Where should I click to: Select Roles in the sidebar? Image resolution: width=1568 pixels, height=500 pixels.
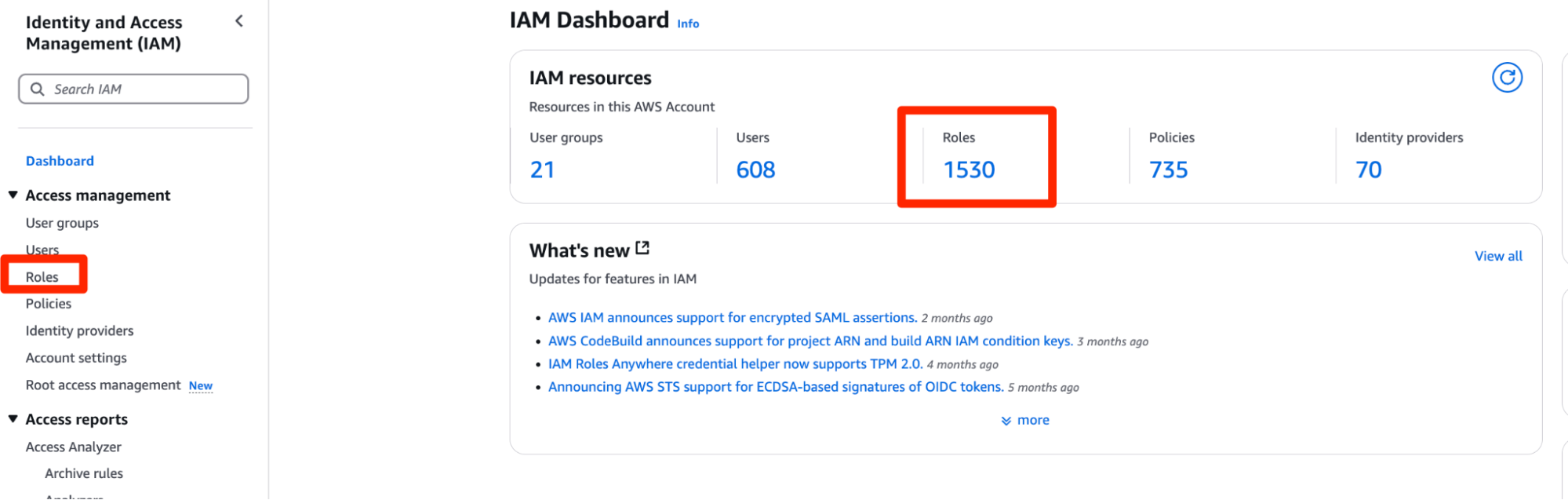42,277
